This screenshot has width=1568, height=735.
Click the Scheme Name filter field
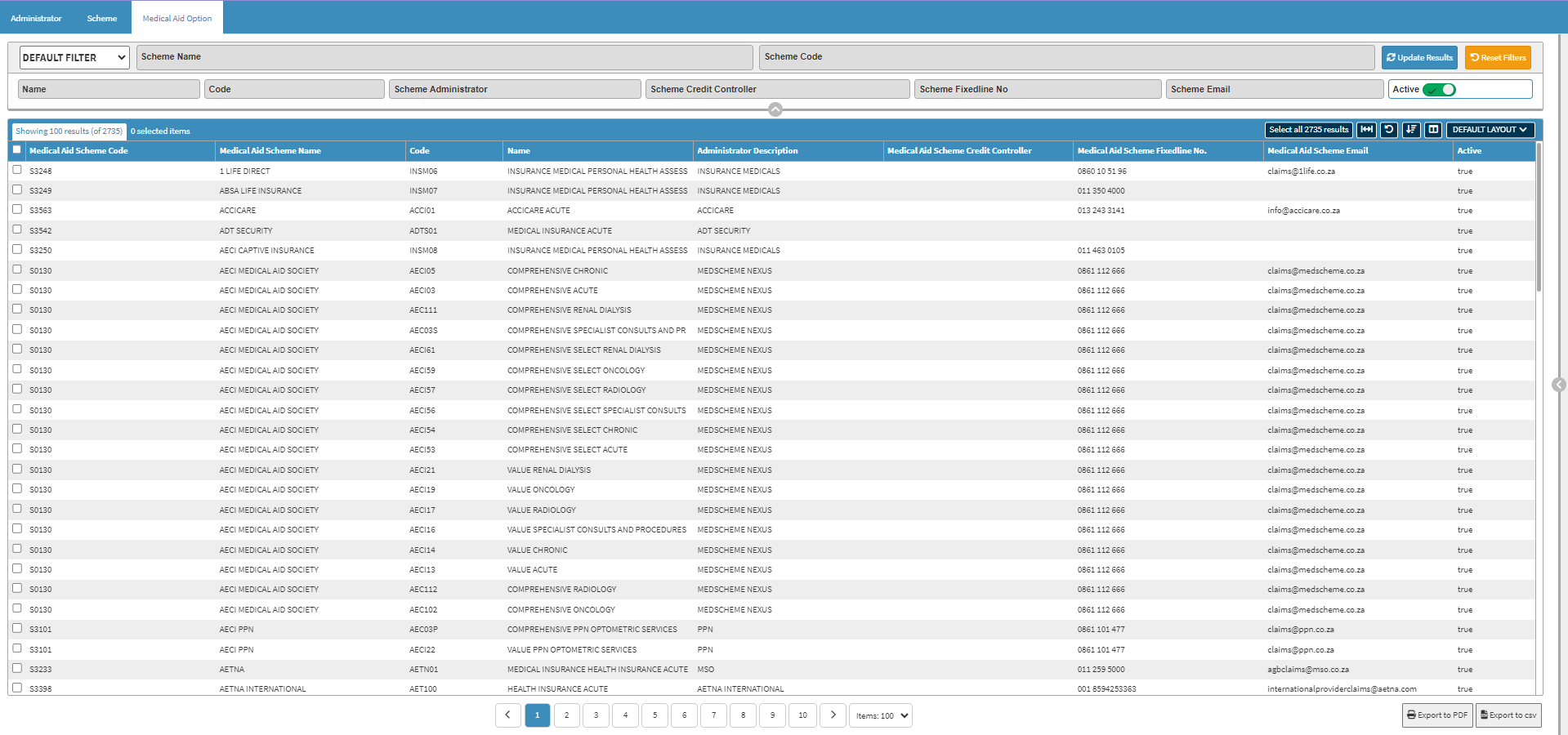coord(444,57)
